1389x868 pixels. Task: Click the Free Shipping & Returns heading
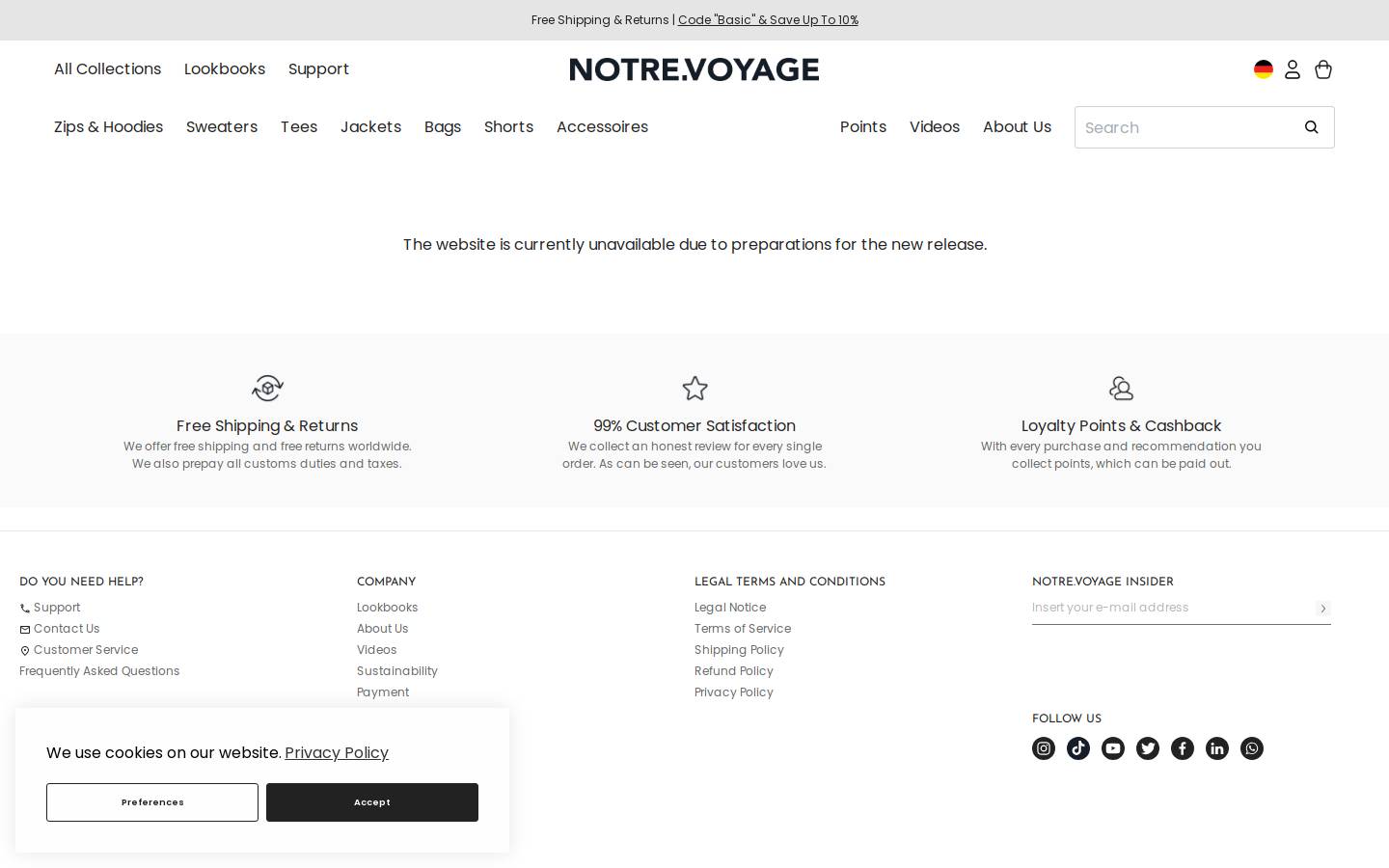pyautogui.click(x=267, y=426)
